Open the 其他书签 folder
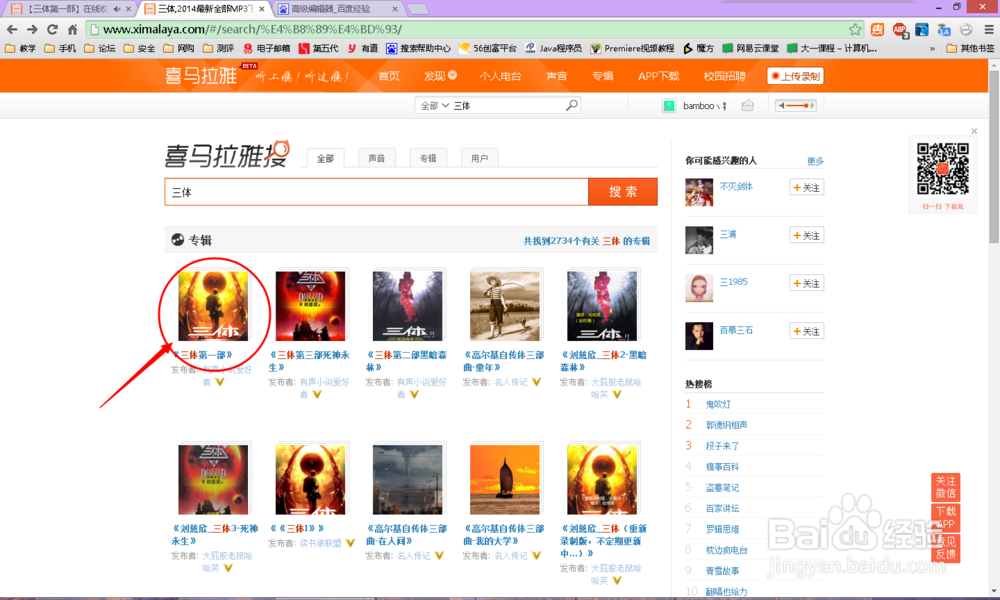The height and width of the screenshot is (600, 1000). (970, 48)
